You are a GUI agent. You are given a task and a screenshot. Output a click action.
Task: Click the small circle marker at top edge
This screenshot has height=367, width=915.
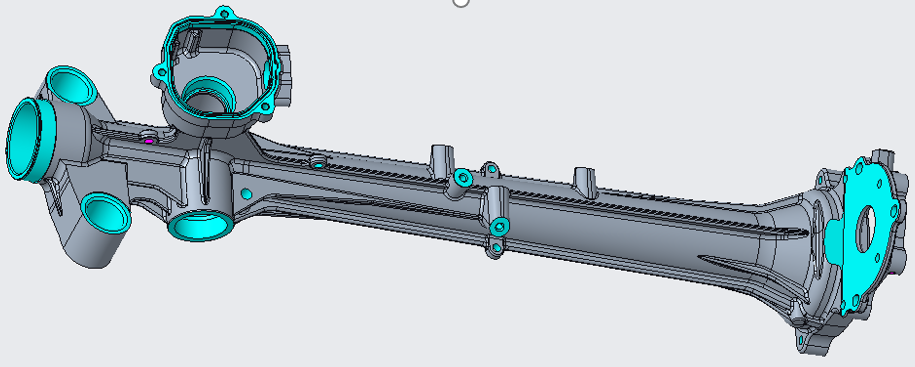(x=460, y=2)
